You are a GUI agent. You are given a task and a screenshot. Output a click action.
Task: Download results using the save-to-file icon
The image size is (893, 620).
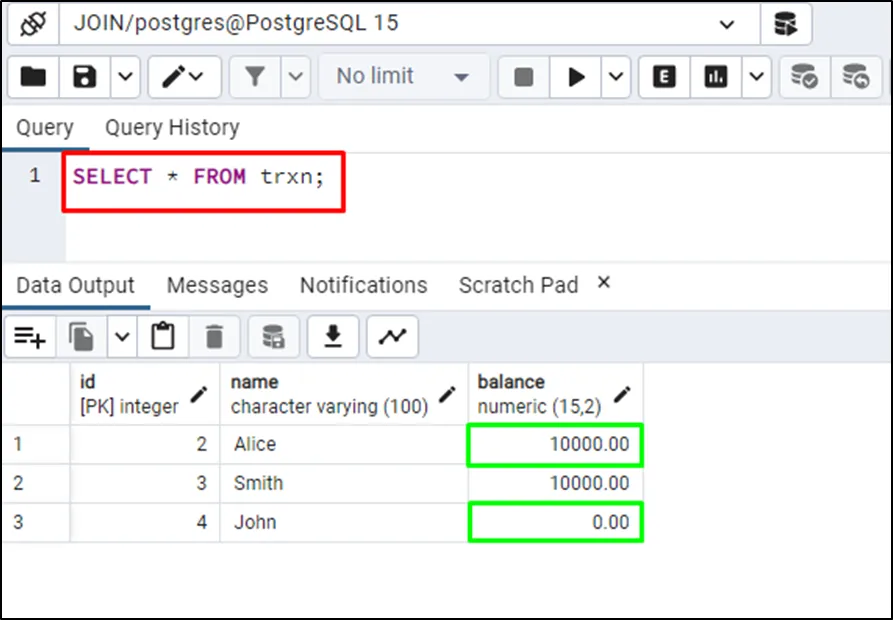click(333, 338)
